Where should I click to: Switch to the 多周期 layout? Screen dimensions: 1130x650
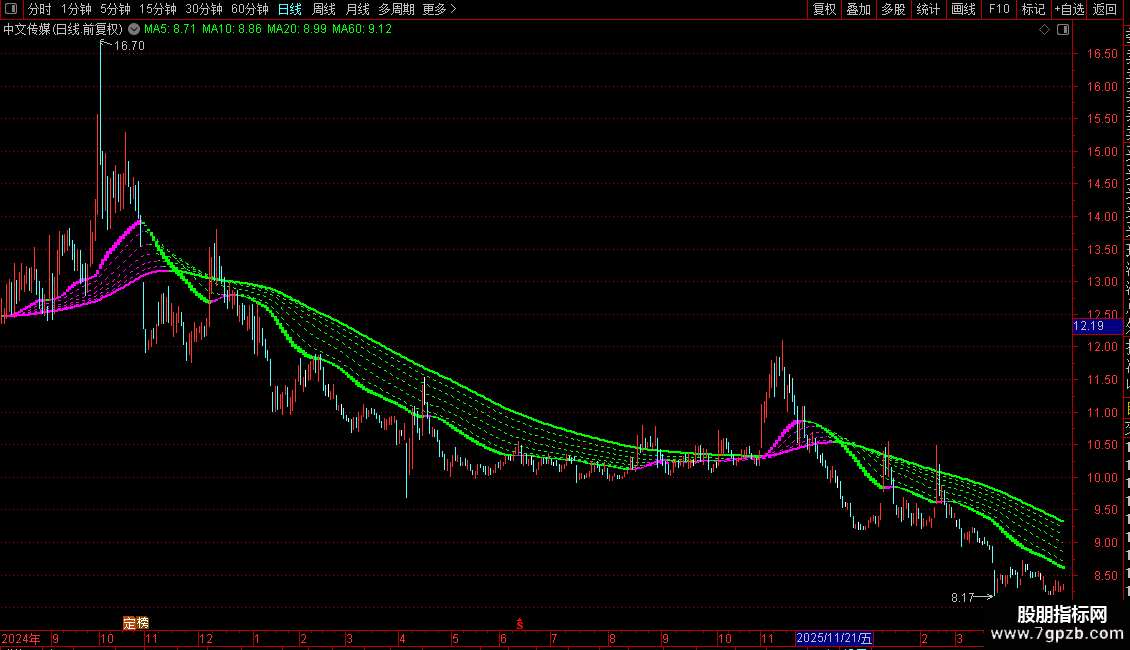(x=396, y=9)
